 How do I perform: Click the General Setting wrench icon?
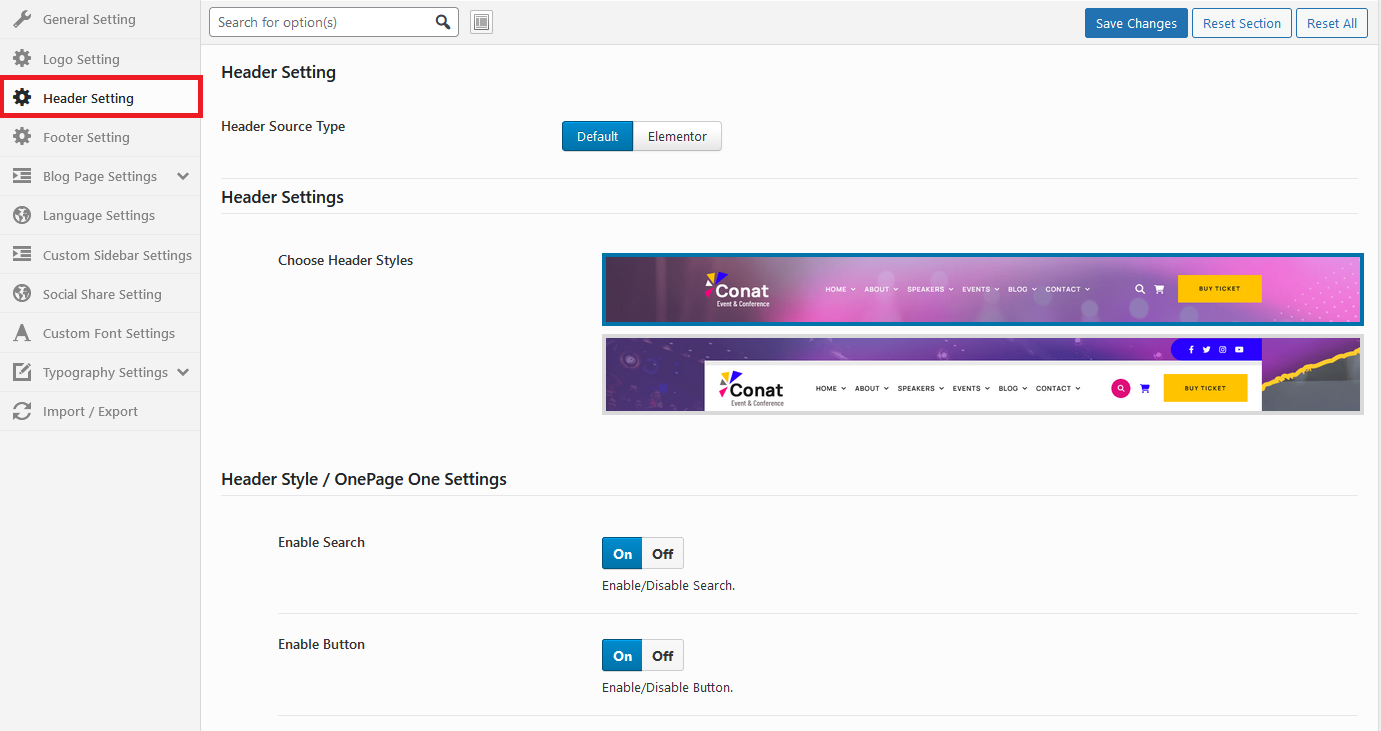[x=25, y=18]
